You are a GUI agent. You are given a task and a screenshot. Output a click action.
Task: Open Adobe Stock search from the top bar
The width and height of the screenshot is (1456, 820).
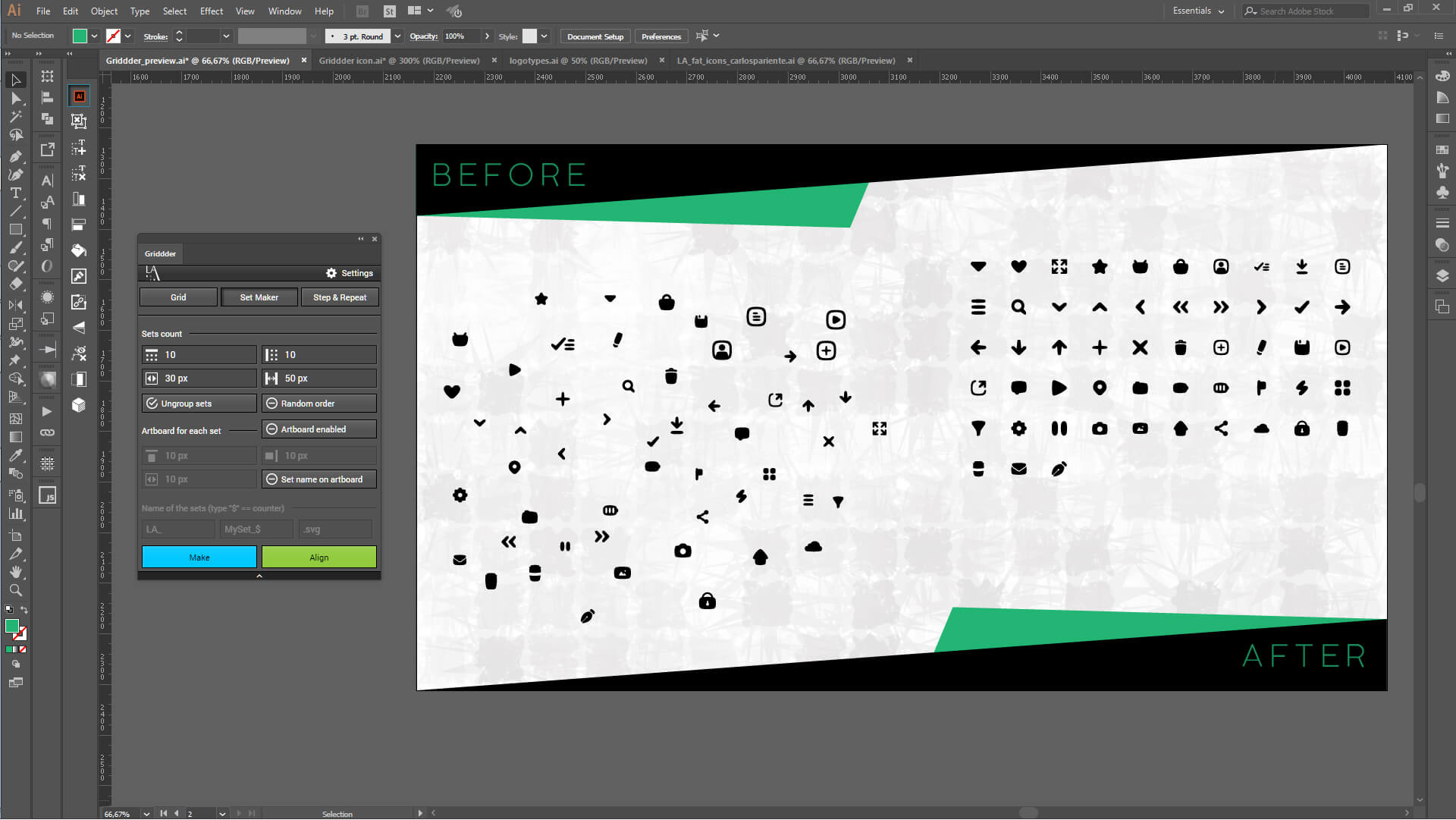point(1304,11)
